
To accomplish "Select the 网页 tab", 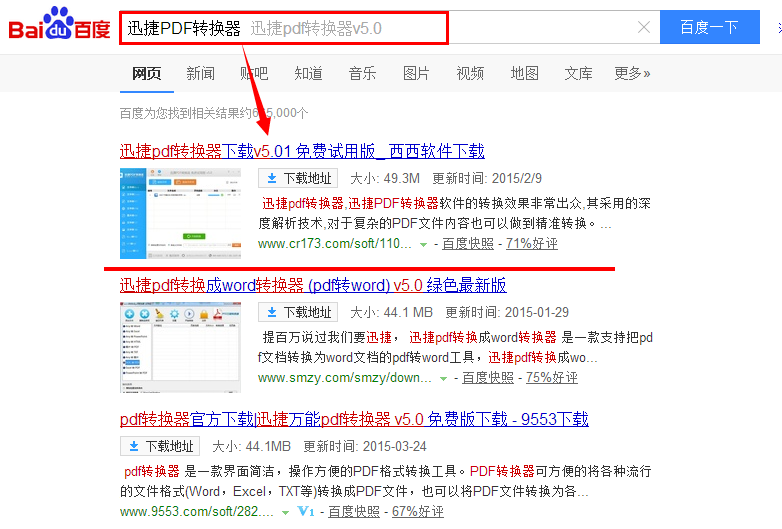I will (x=147, y=74).
